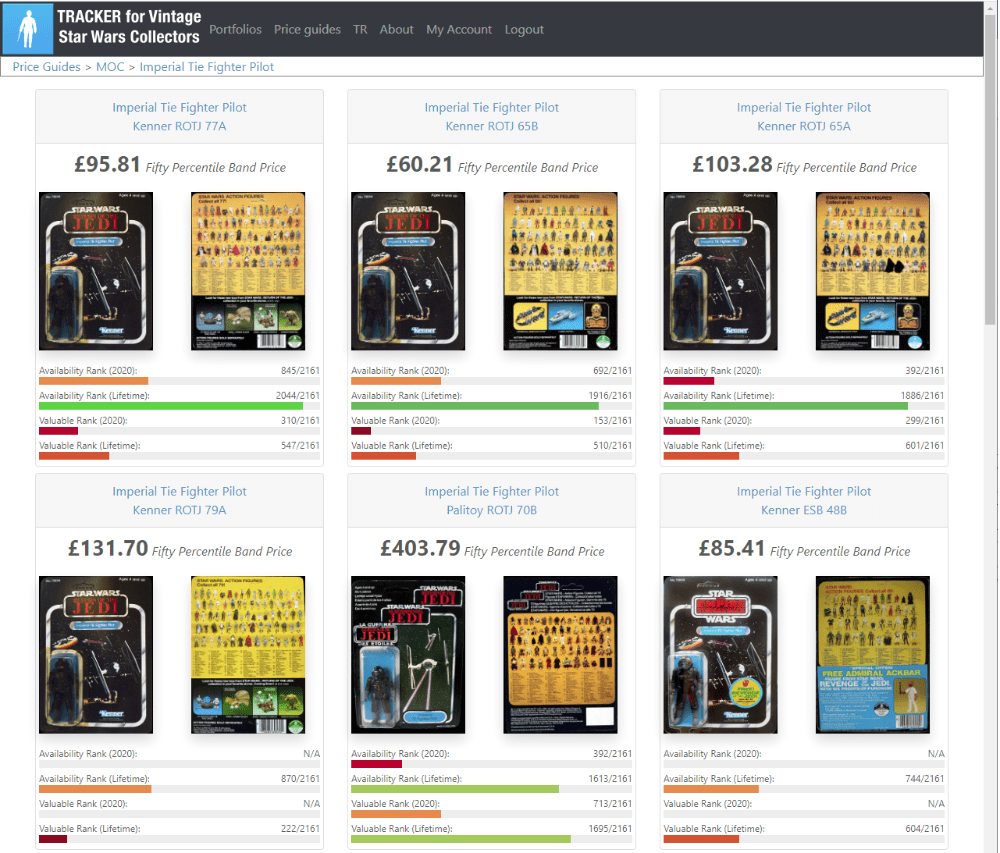The image size is (1000, 853).
Task: Click green Valuable Lifetime bar for Palitoy 70B
Action: click(460, 839)
